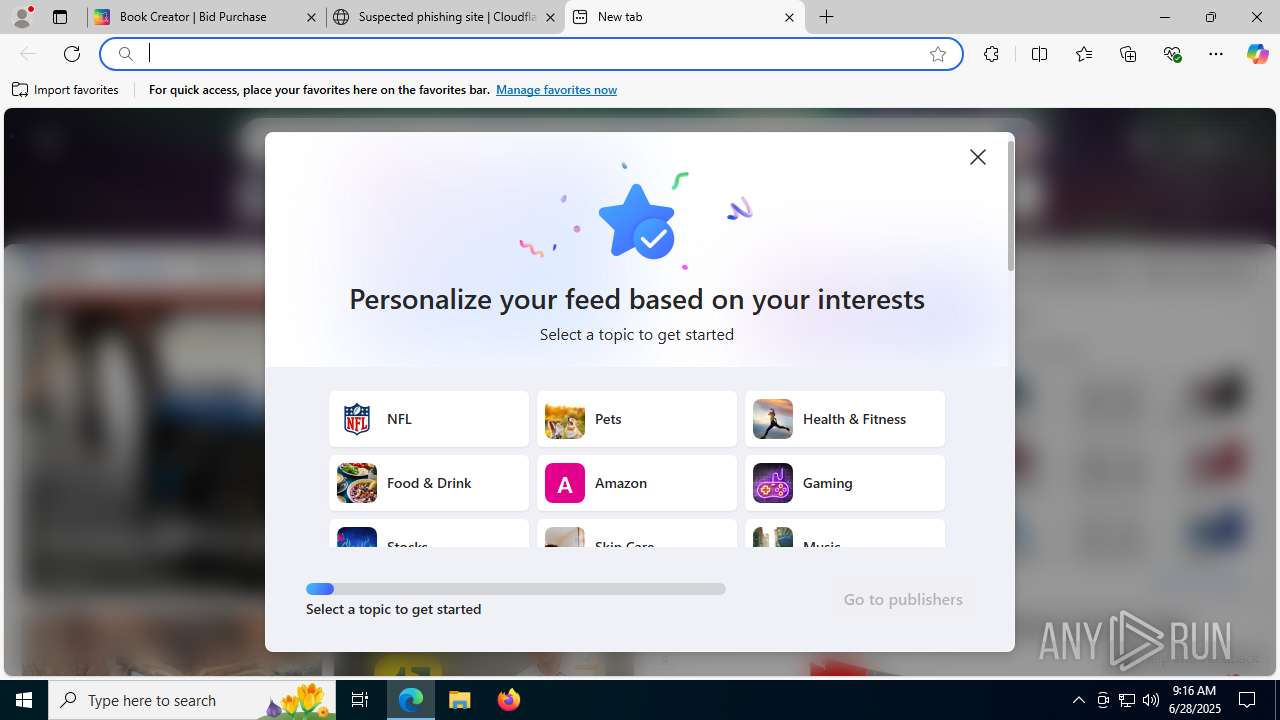Open the network tray icon
Screen dimensions: 1280x720
1126,700
